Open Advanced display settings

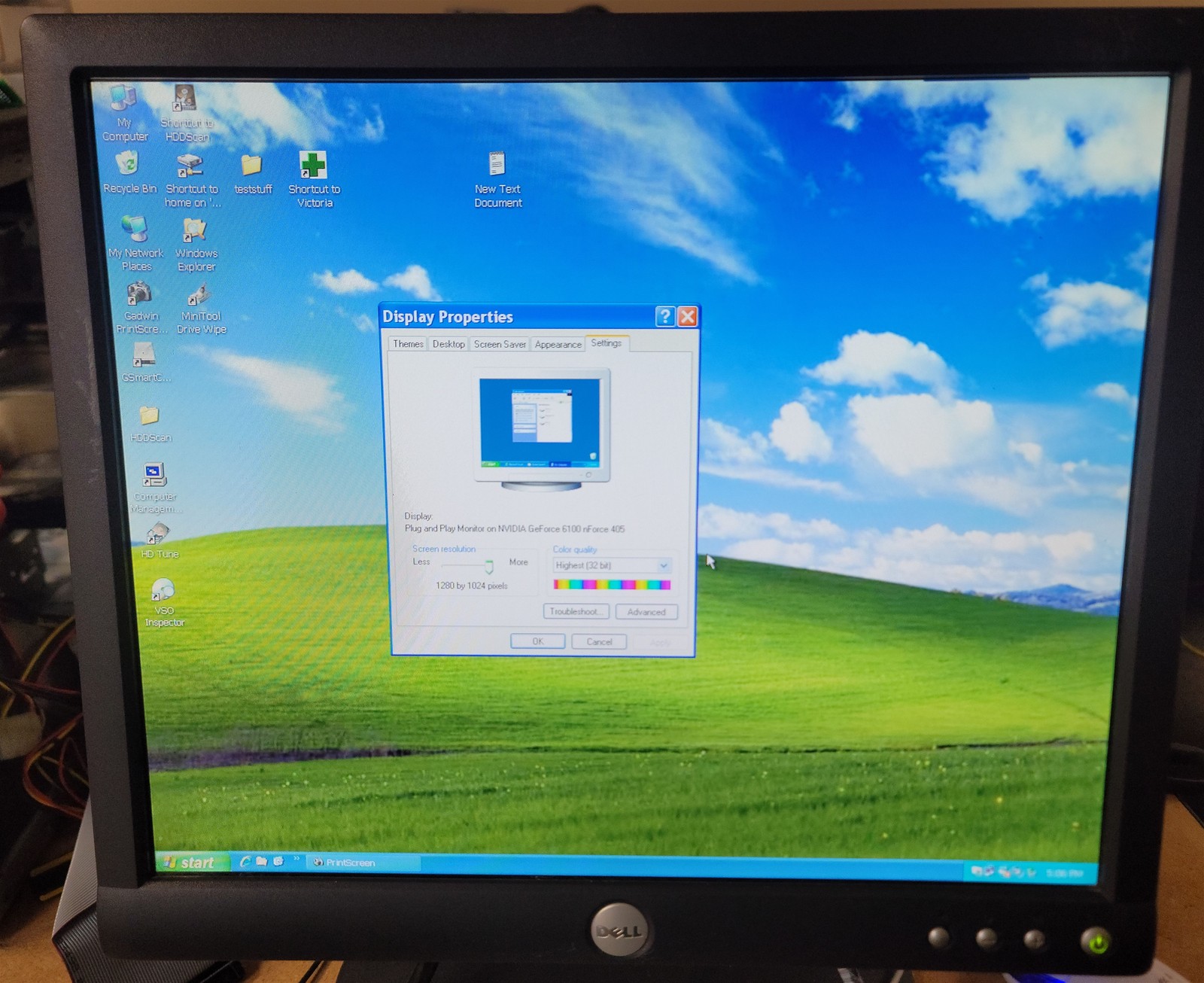(x=646, y=612)
